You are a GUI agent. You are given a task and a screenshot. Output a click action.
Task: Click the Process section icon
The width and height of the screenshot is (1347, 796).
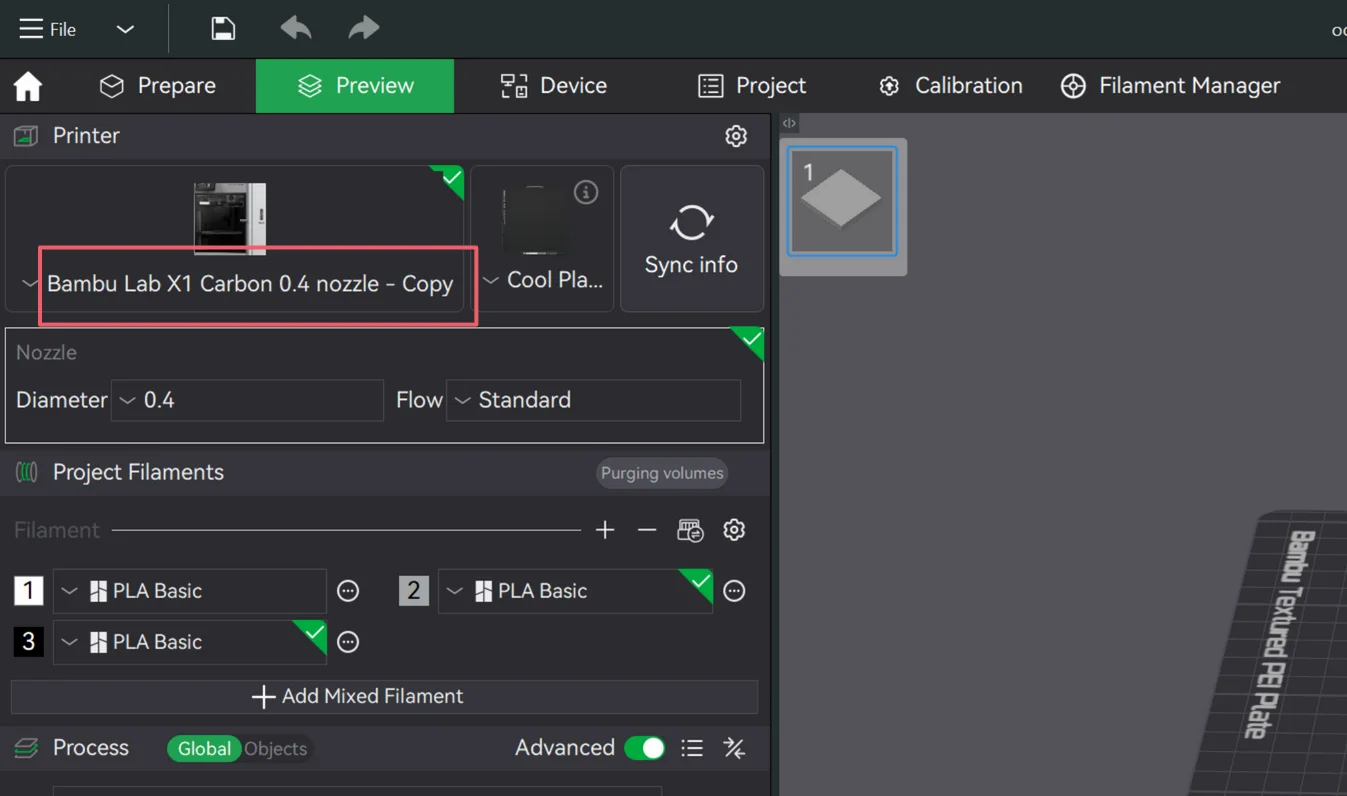(26, 748)
